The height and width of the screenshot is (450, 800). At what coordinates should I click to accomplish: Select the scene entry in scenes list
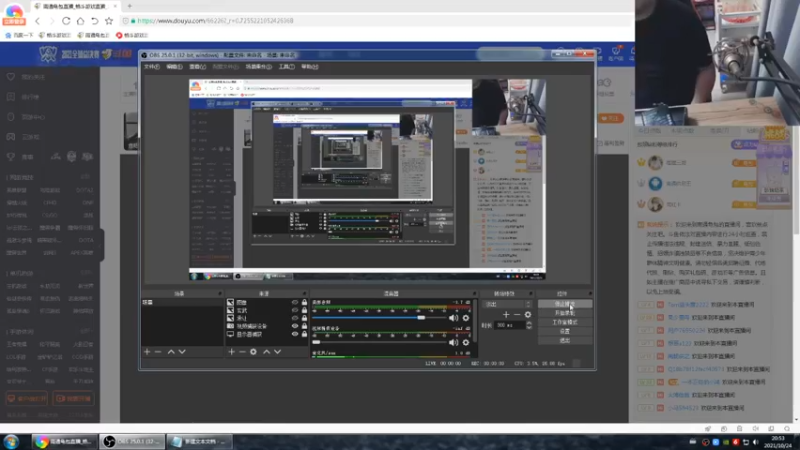(x=182, y=303)
